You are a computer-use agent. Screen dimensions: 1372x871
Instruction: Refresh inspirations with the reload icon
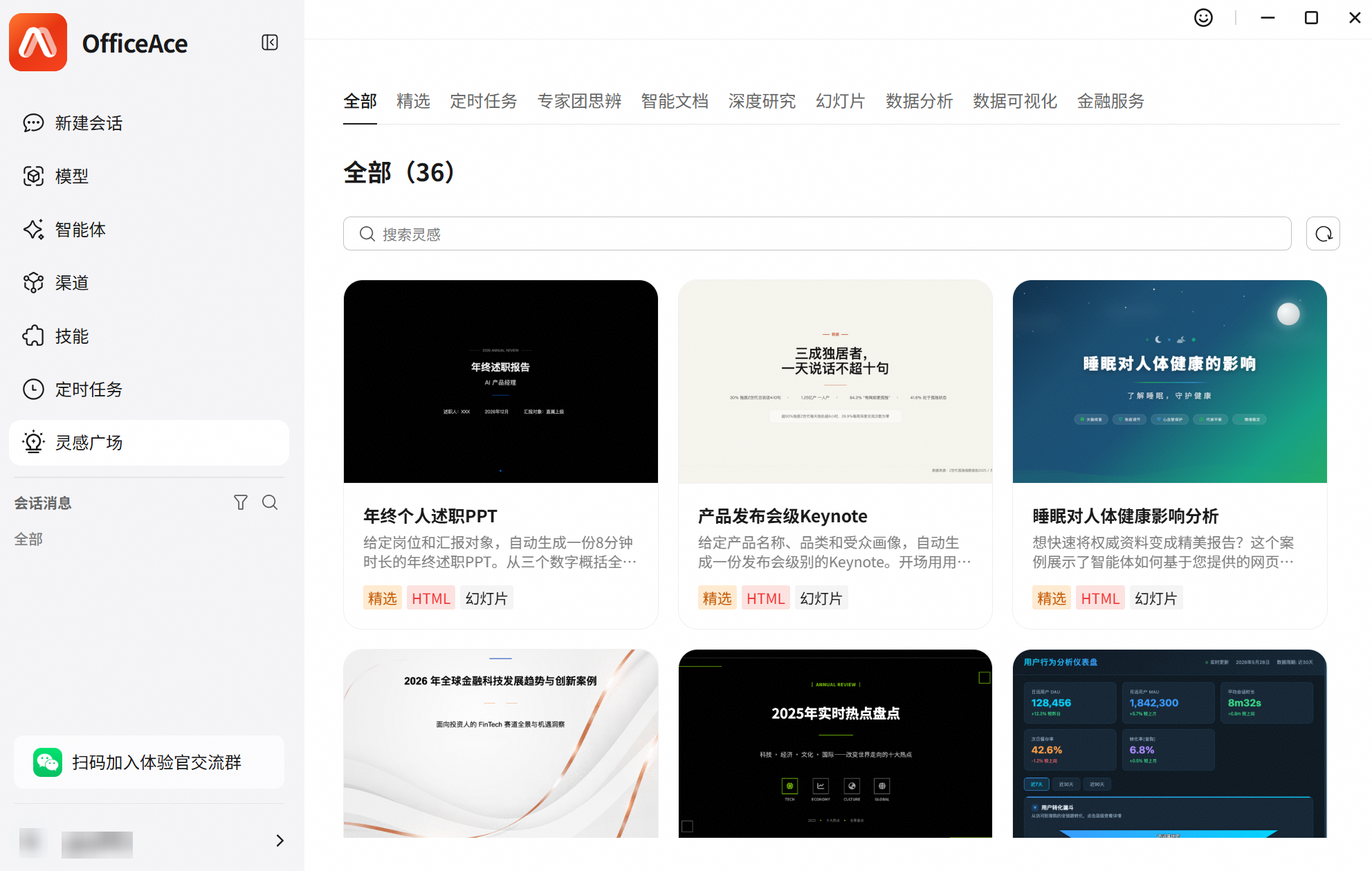tap(1323, 234)
